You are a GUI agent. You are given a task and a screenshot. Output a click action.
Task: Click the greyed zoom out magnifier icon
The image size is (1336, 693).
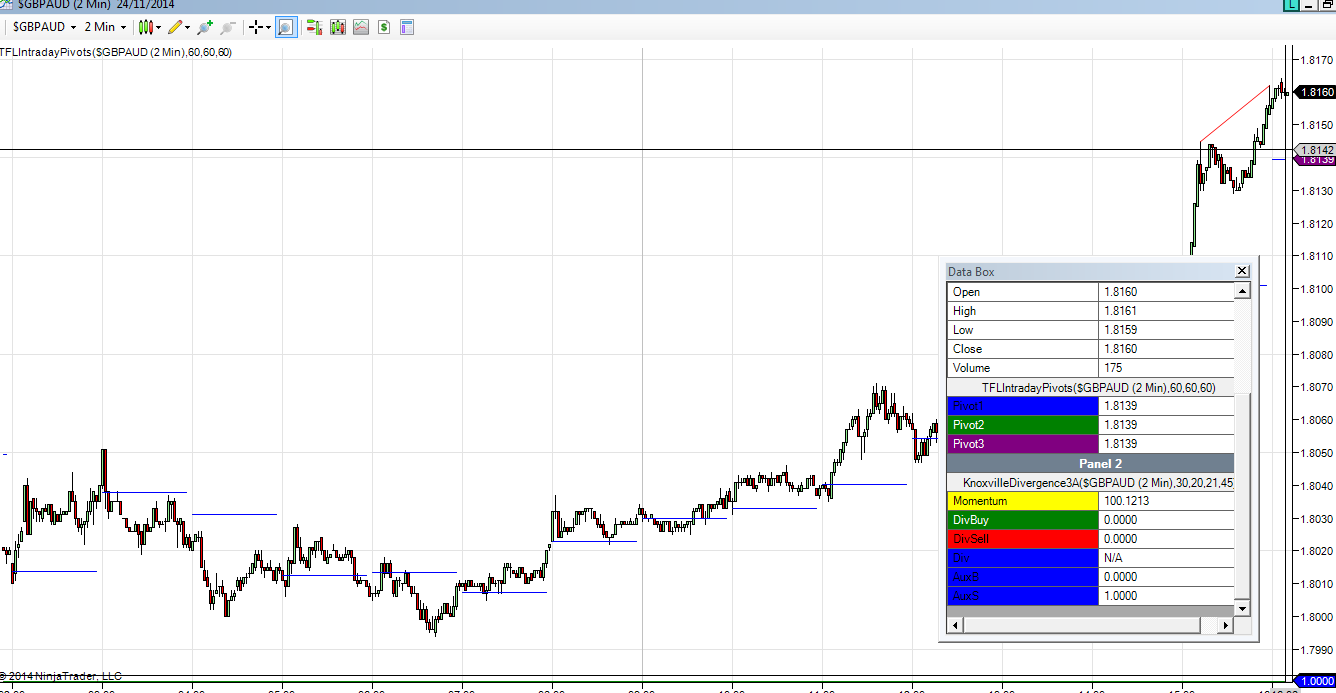coord(228,27)
